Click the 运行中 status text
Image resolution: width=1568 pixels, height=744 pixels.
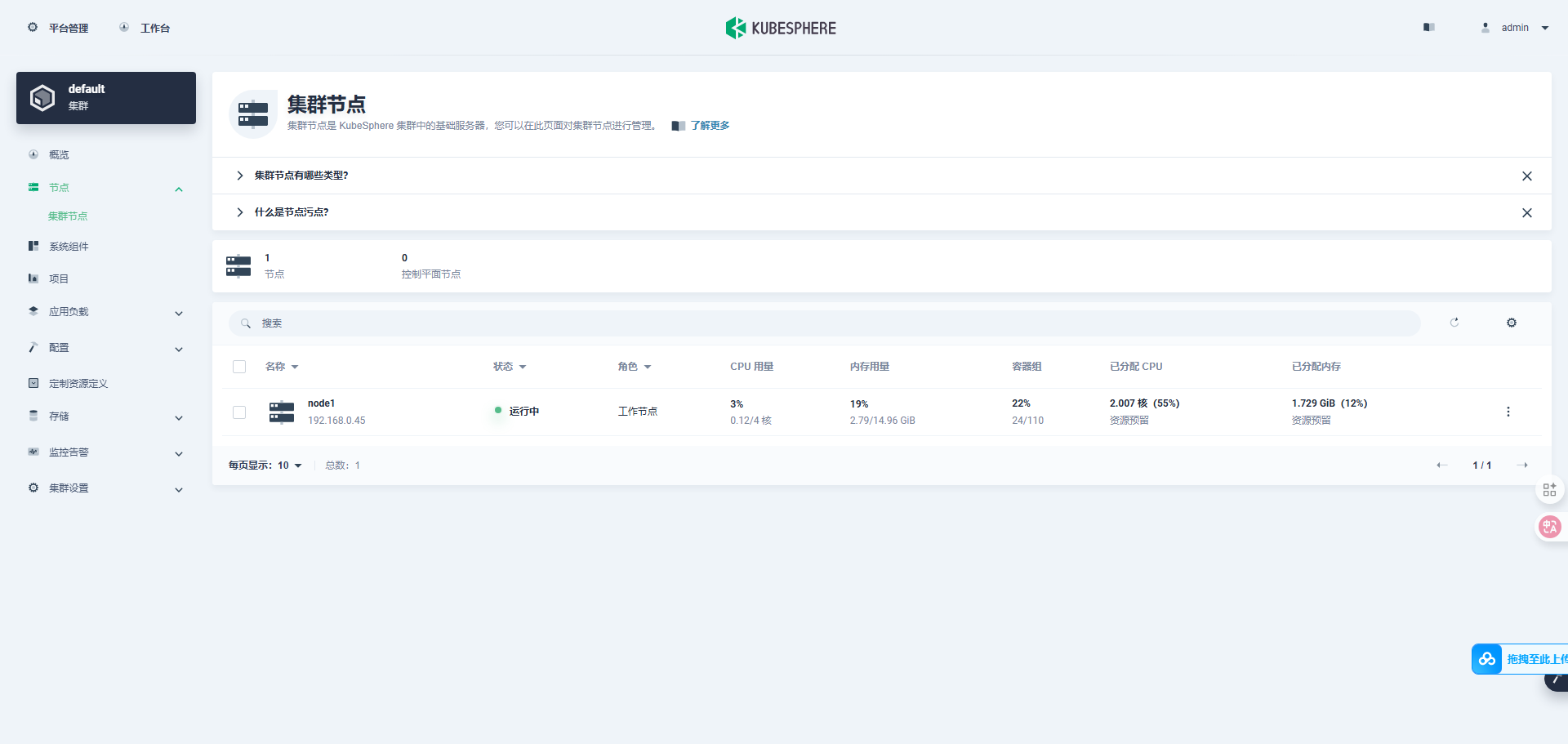pyautogui.click(x=524, y=412)
